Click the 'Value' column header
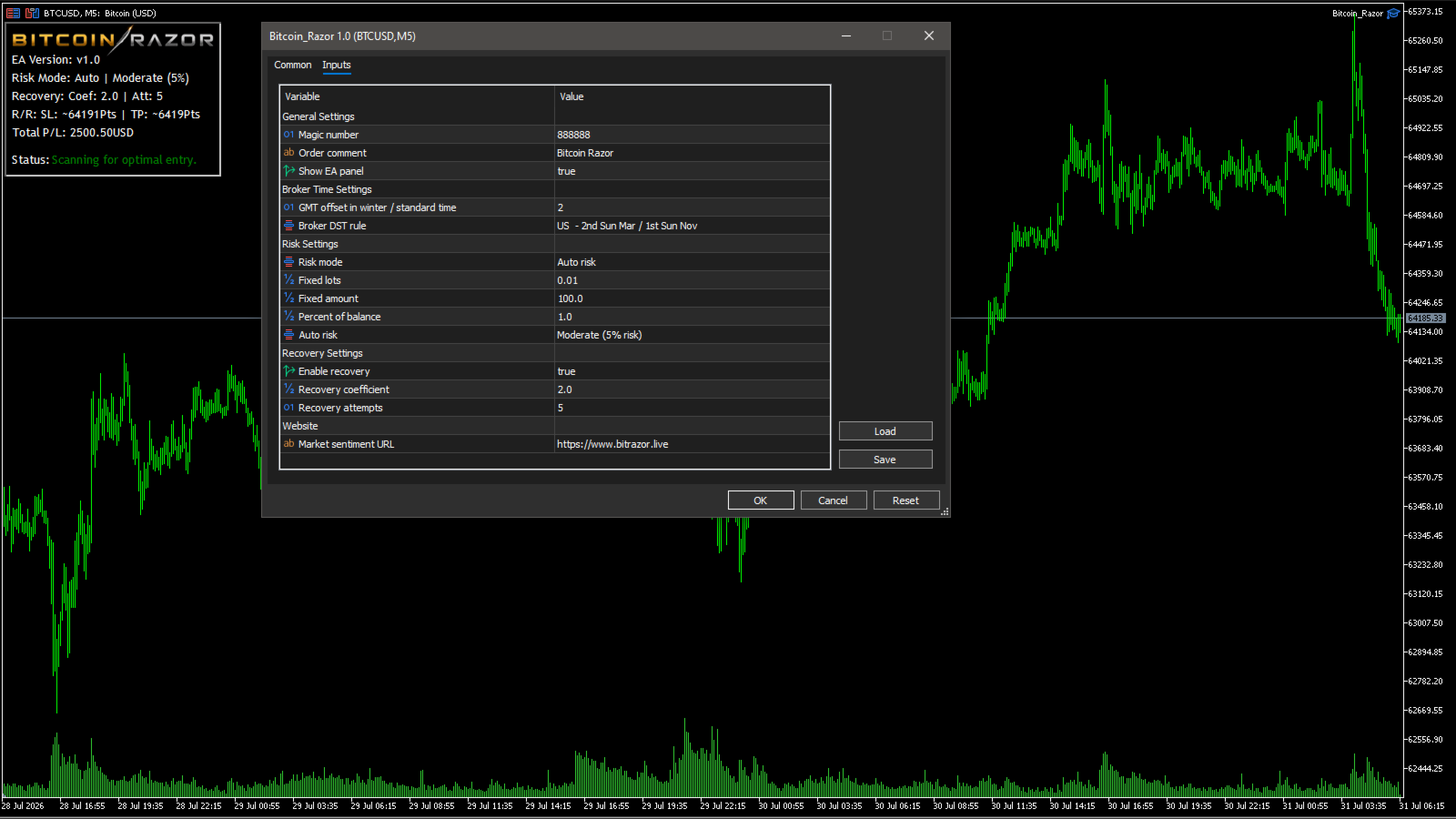 pos(693,96)
